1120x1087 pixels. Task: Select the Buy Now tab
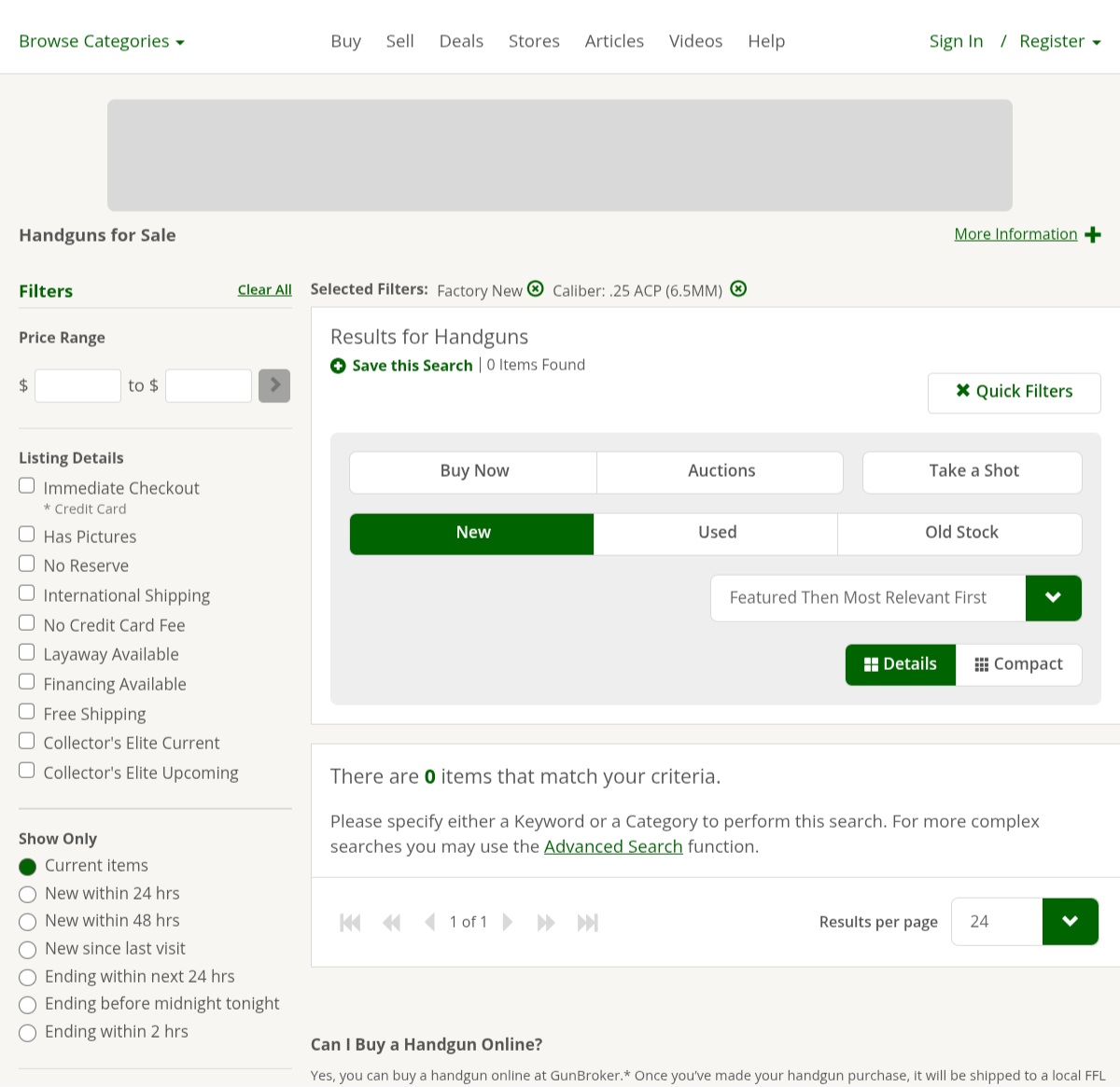(x=474, y=472)
